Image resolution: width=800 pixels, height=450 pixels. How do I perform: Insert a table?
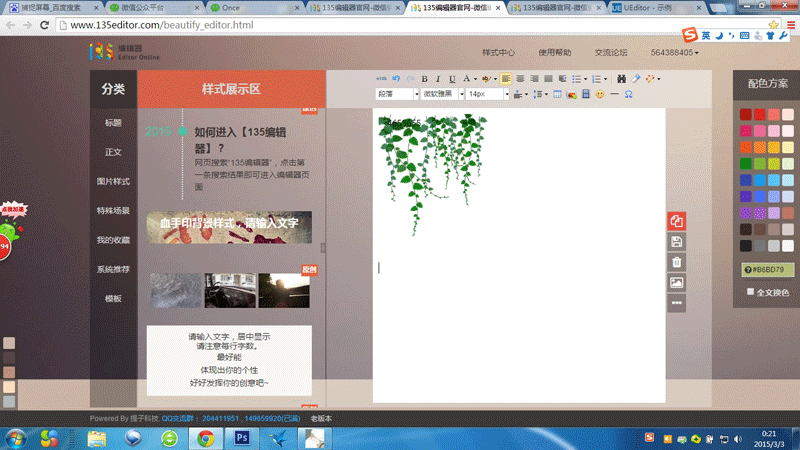pyautogui.click(x=557, y=94)
